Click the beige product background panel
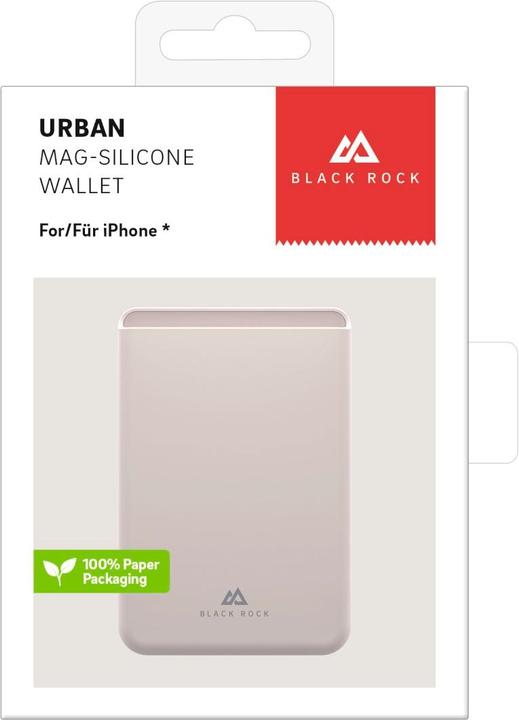This screenshot has height=720, width=519. 234,482
